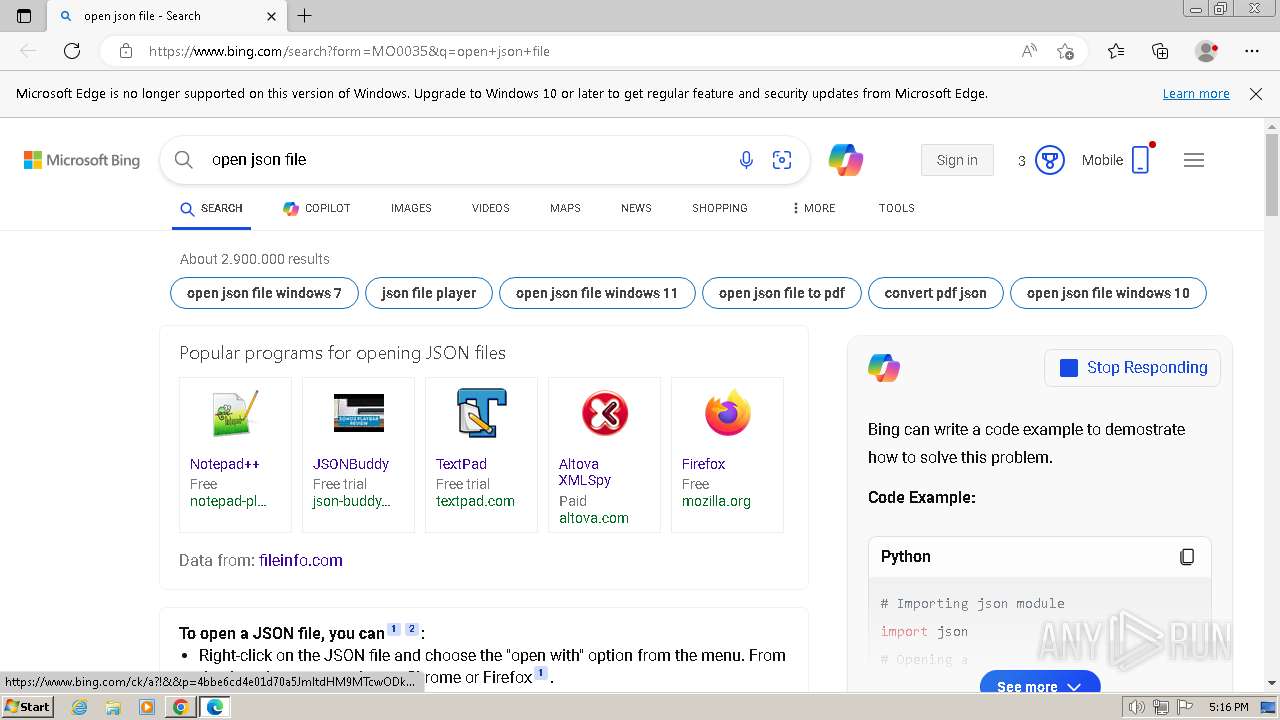1280x720 pixels.
Task: Select suggestion open json file windows 11
Action: [597, 293]
